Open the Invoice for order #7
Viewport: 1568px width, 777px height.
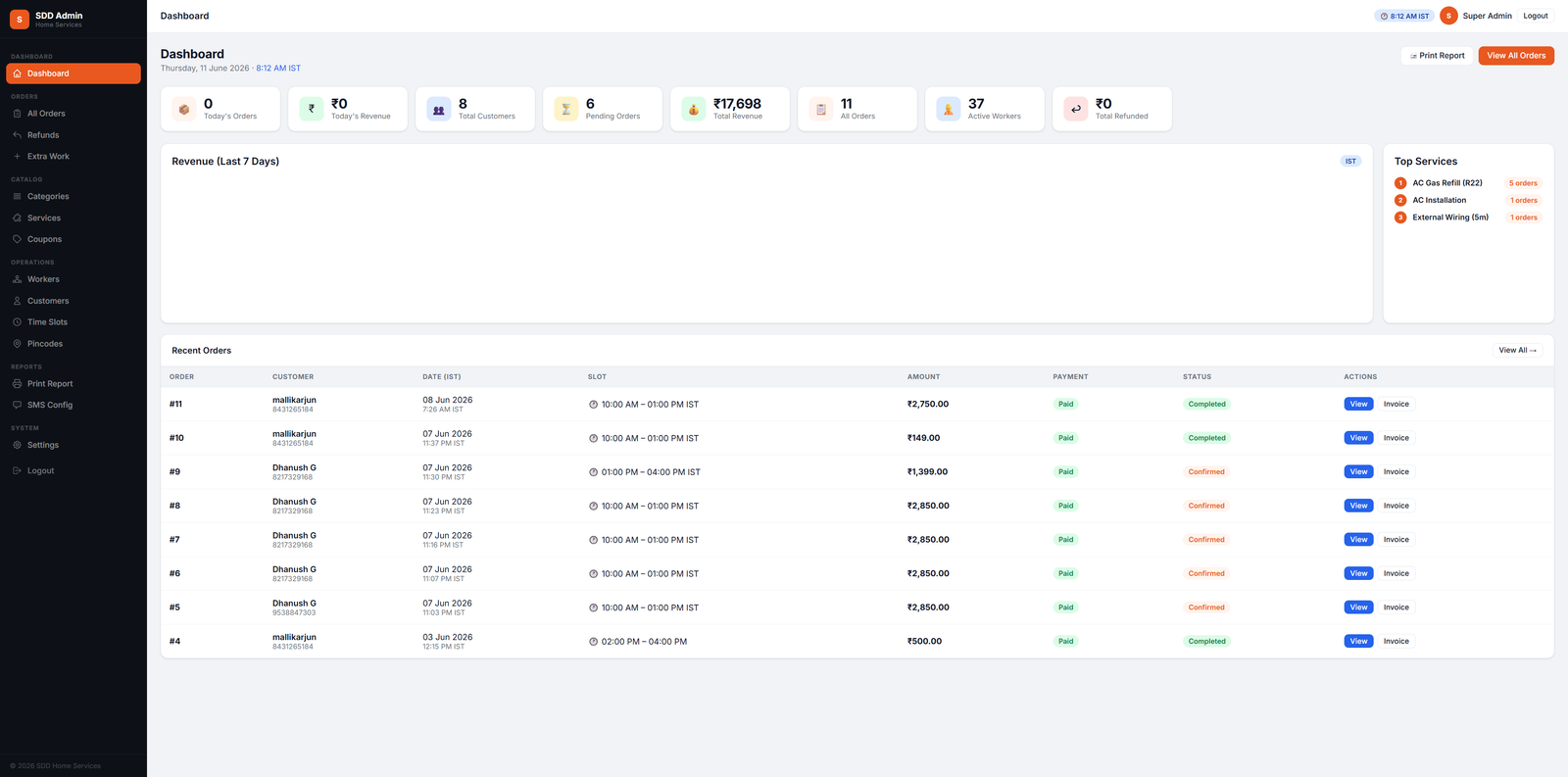tap(1396, 540)
